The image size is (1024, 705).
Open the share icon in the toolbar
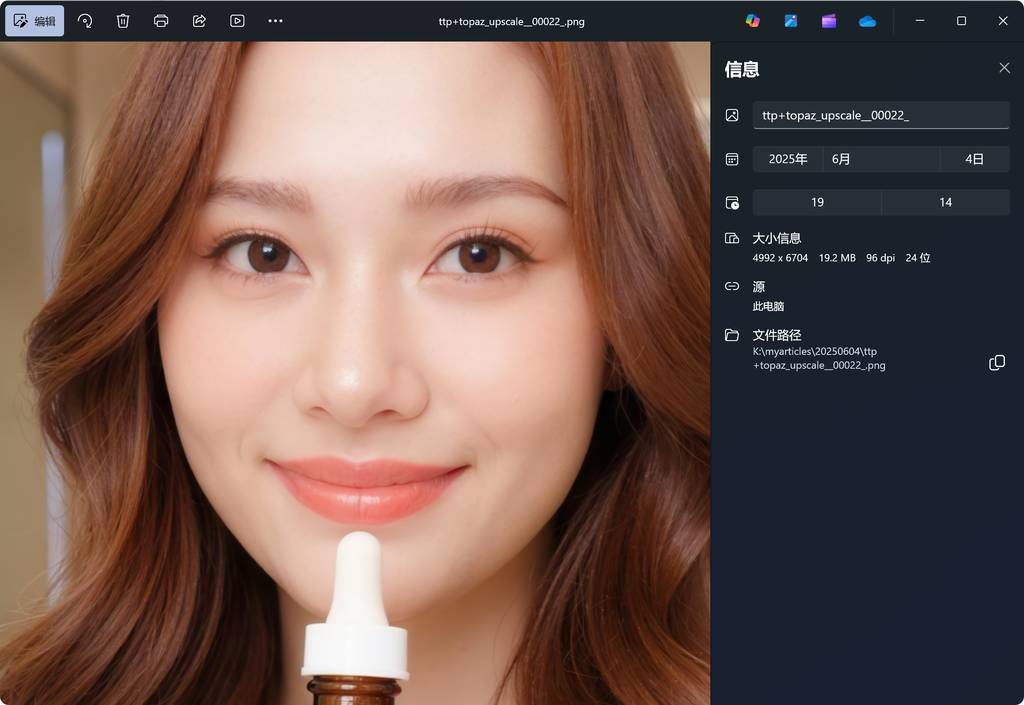click(x=199, y=21)
